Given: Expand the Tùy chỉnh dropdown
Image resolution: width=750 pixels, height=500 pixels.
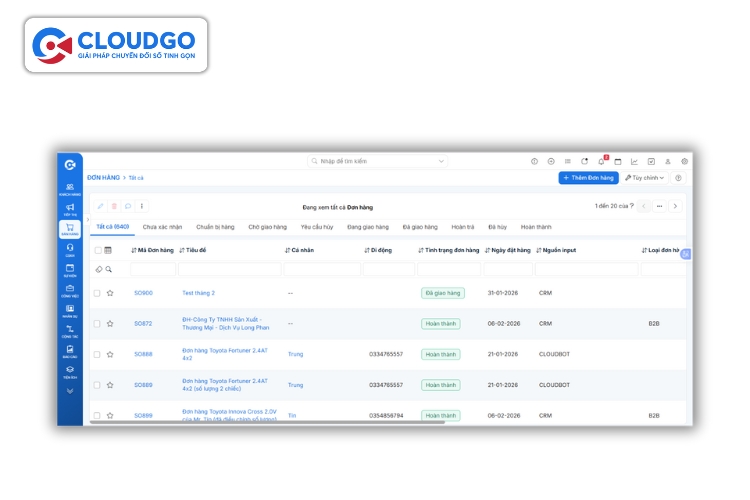Looking at the screenshot, I should click(x=645, y=178).
